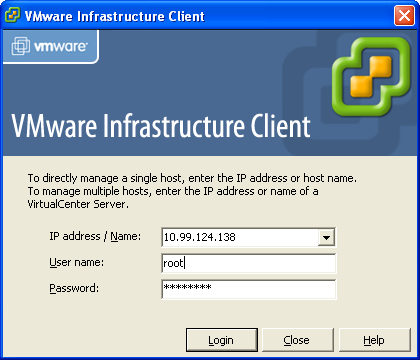This screenshot has width=420, height=360.
Task: Click the Login button
Action: tap(222, 340)
